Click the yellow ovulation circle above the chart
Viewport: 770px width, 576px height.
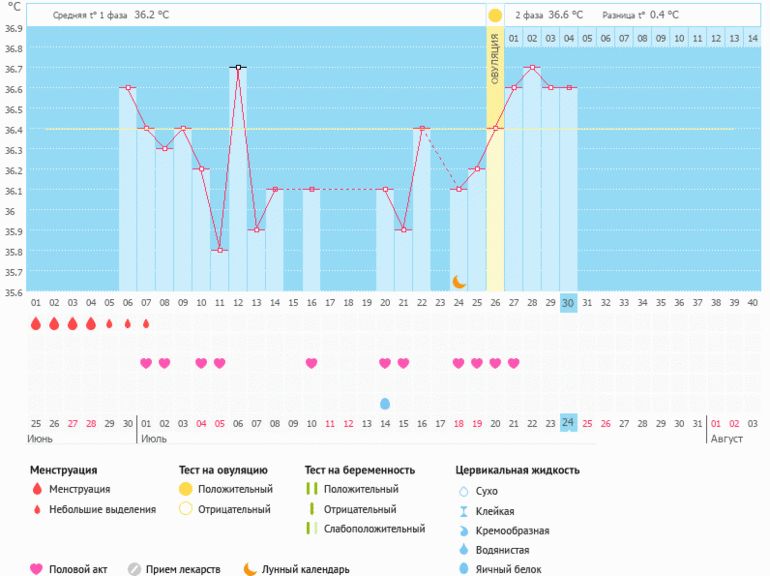[495, 16]
